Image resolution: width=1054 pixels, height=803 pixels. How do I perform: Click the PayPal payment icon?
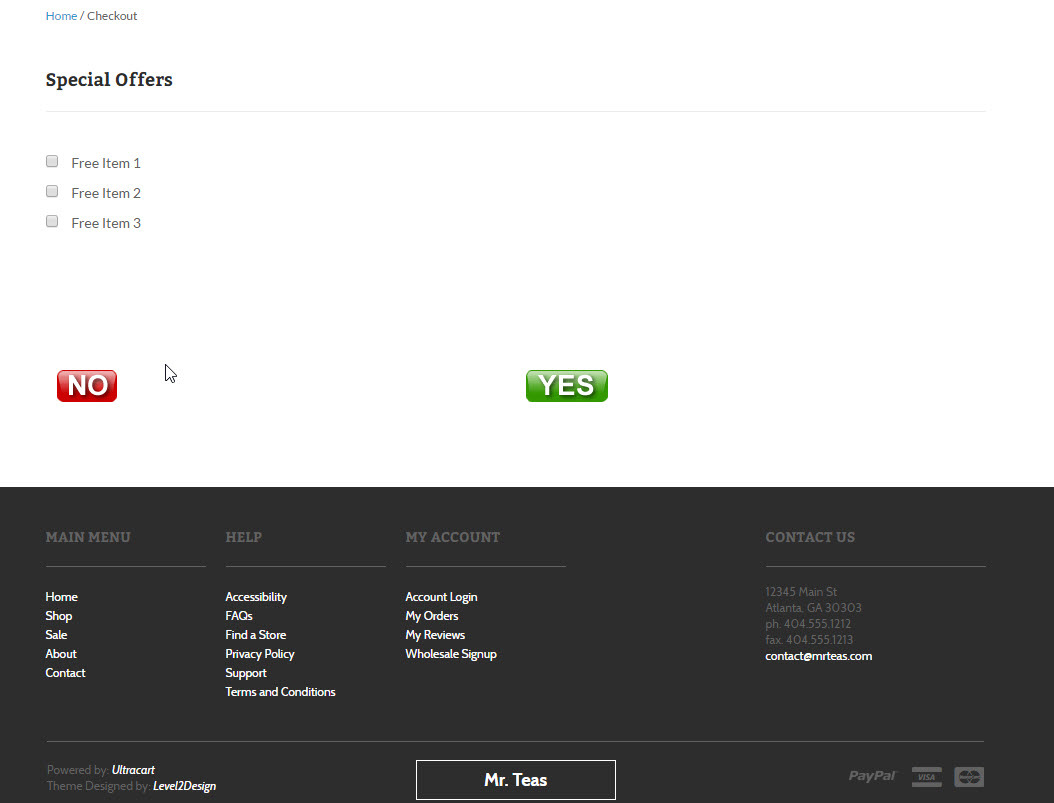pyautogui.click(x=872, y=776)
